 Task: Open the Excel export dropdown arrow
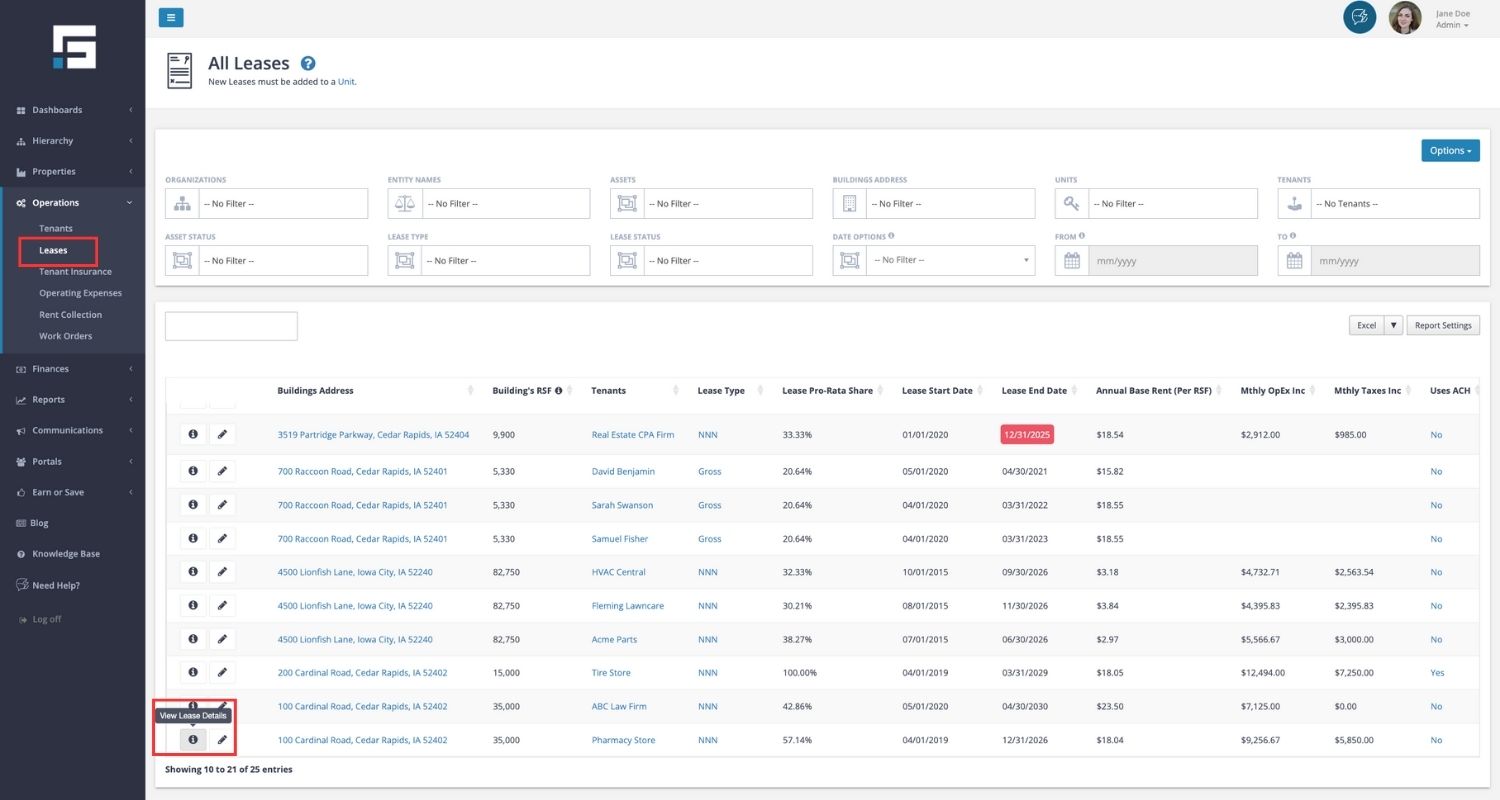pyautogui.click(x=1393, y=325)
